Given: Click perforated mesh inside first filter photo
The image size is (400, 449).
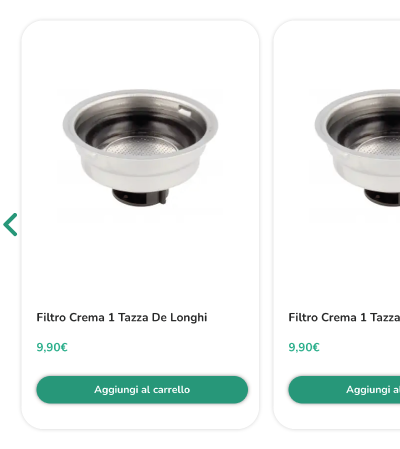Looking at the screenshot, I should (142, 148).
